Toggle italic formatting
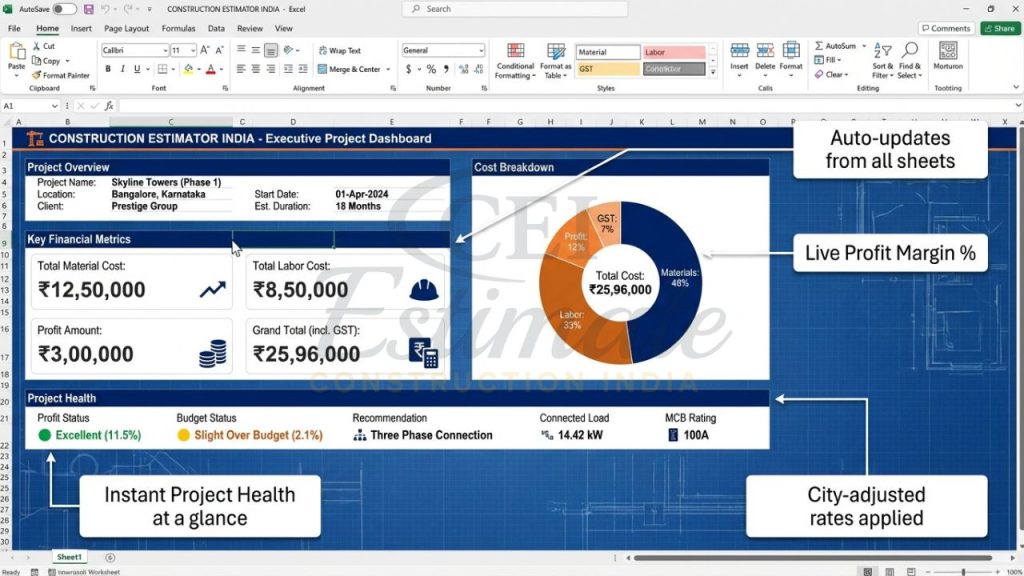Screen dimensions: 1024x576 click(122, 68)
